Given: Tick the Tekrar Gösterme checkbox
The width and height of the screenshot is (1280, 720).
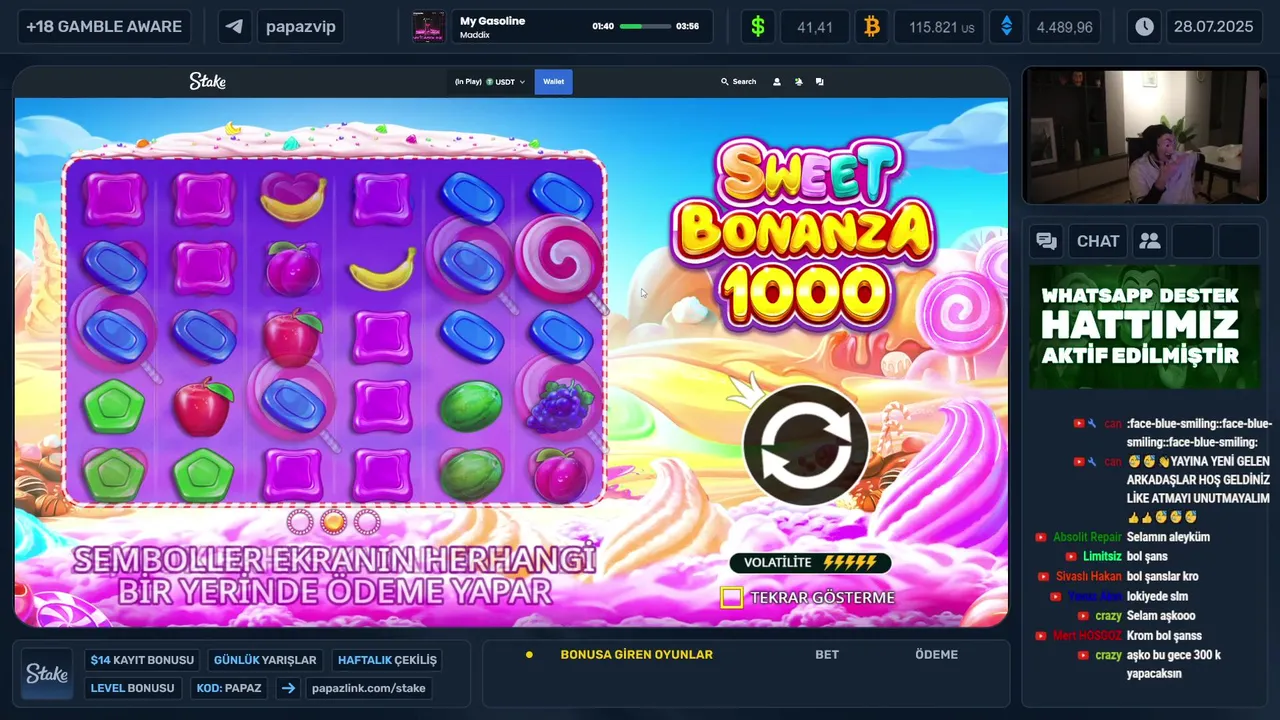Looking at the screenshot, I should click(732, 597).
